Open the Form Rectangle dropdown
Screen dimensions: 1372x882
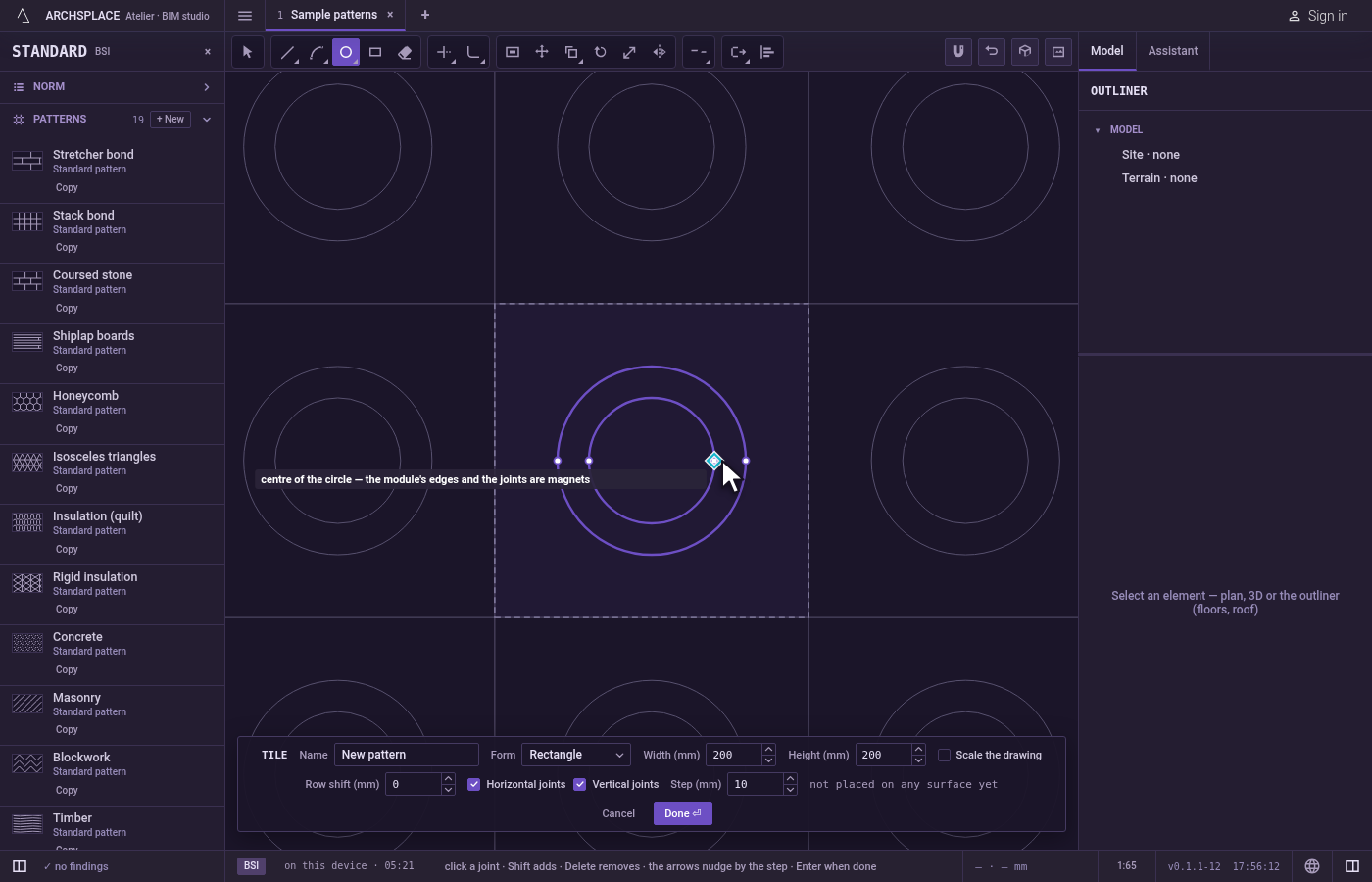(x=576, y=755)
